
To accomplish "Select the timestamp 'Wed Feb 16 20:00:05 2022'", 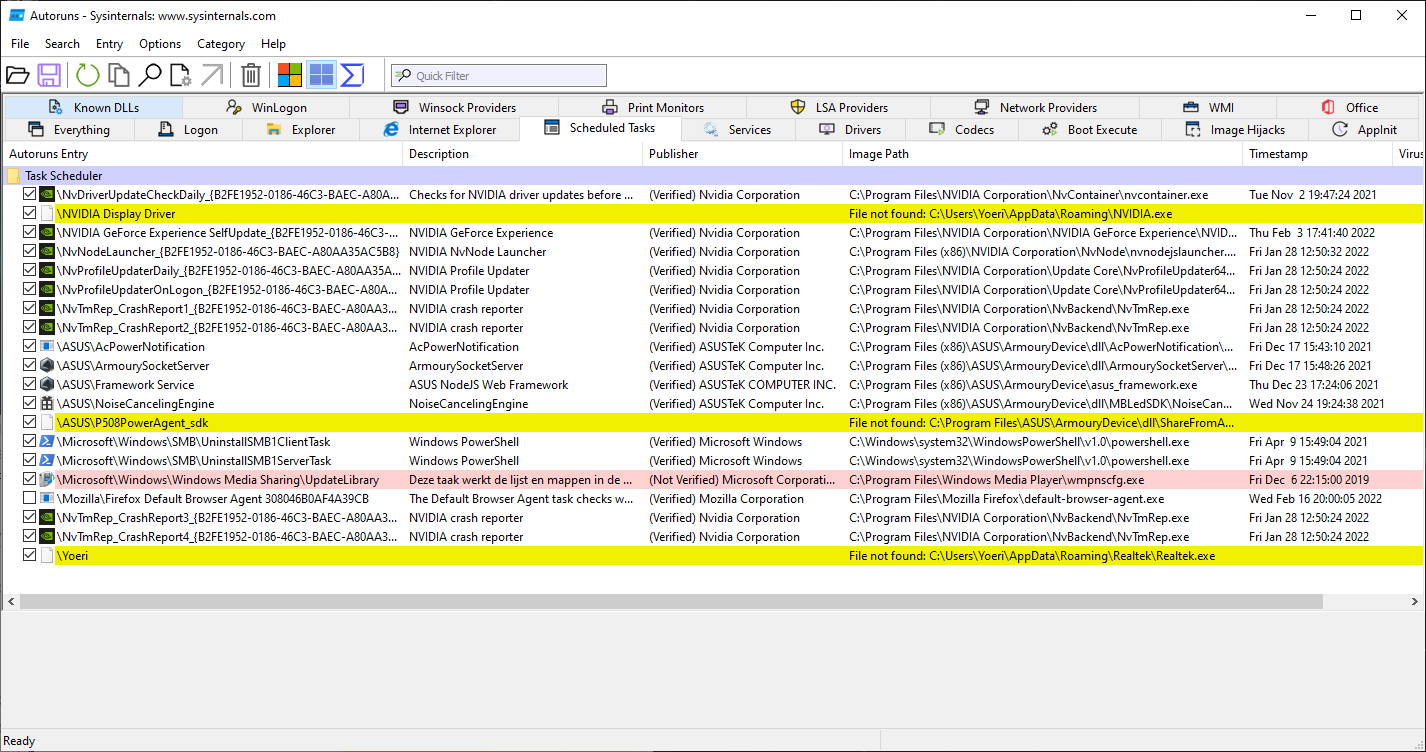I will [1315, 499].
